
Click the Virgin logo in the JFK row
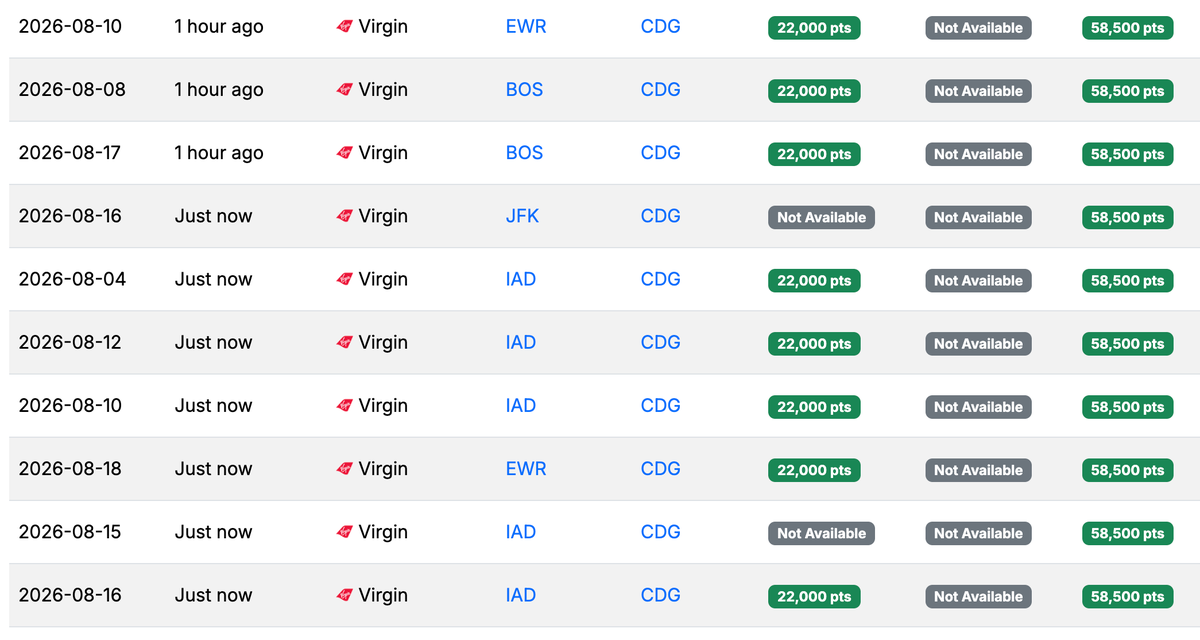(345, 216)
